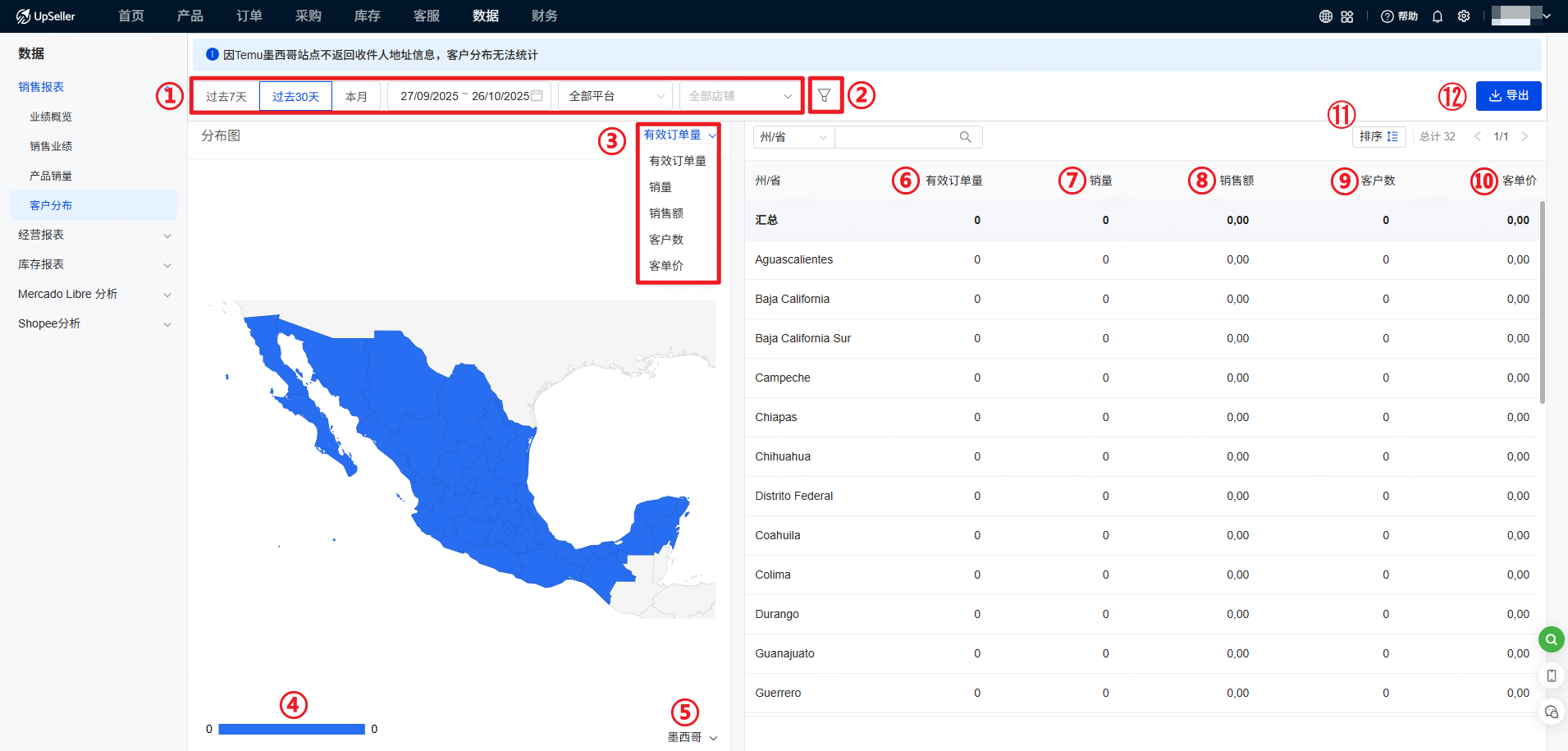Click the search magnifier in province field
The height and width of the screenshot is (751, 1568).
(966, 137)
